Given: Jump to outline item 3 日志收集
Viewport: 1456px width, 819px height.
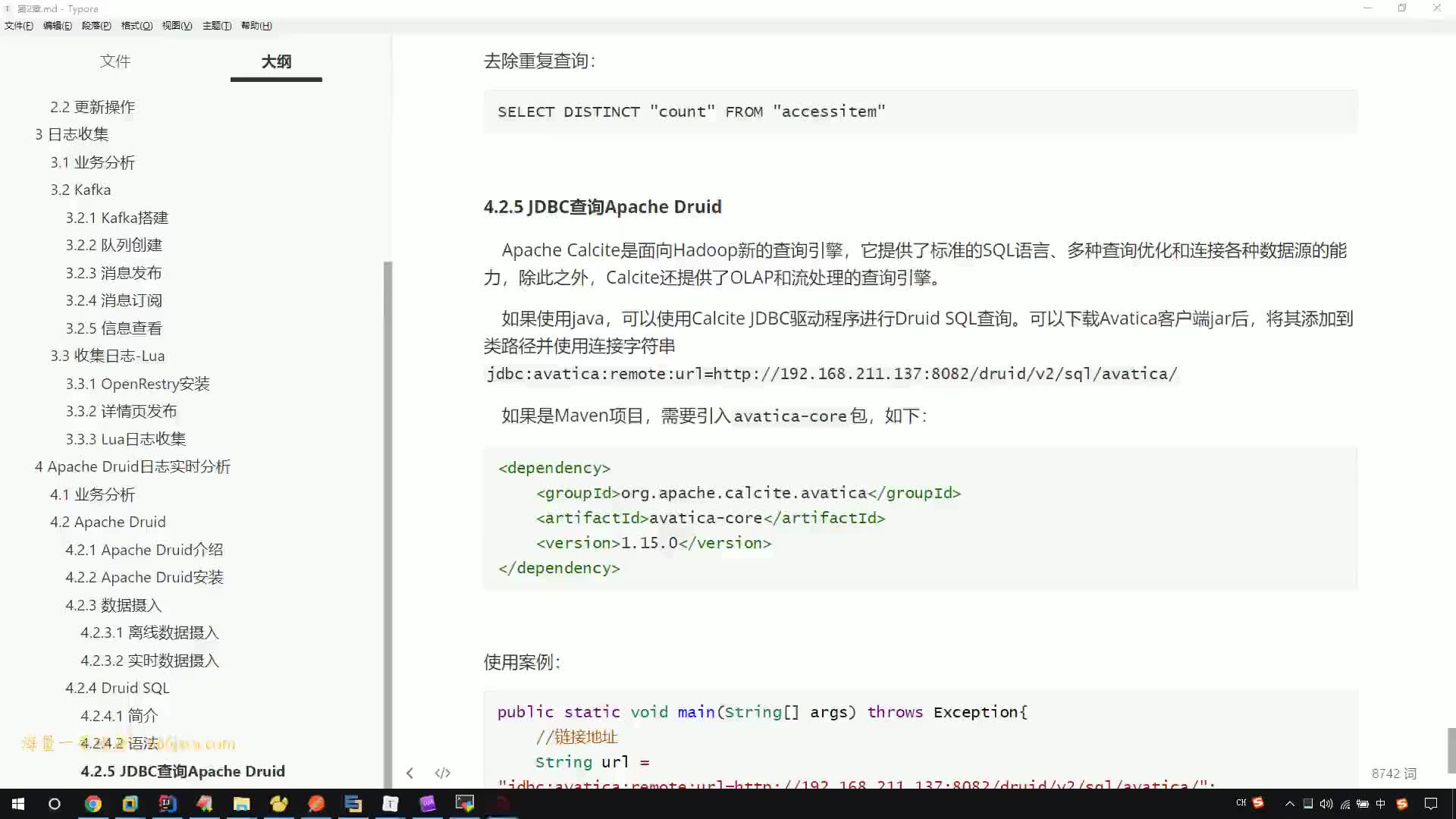Looking at the screenshot, I should pos(72,134).
